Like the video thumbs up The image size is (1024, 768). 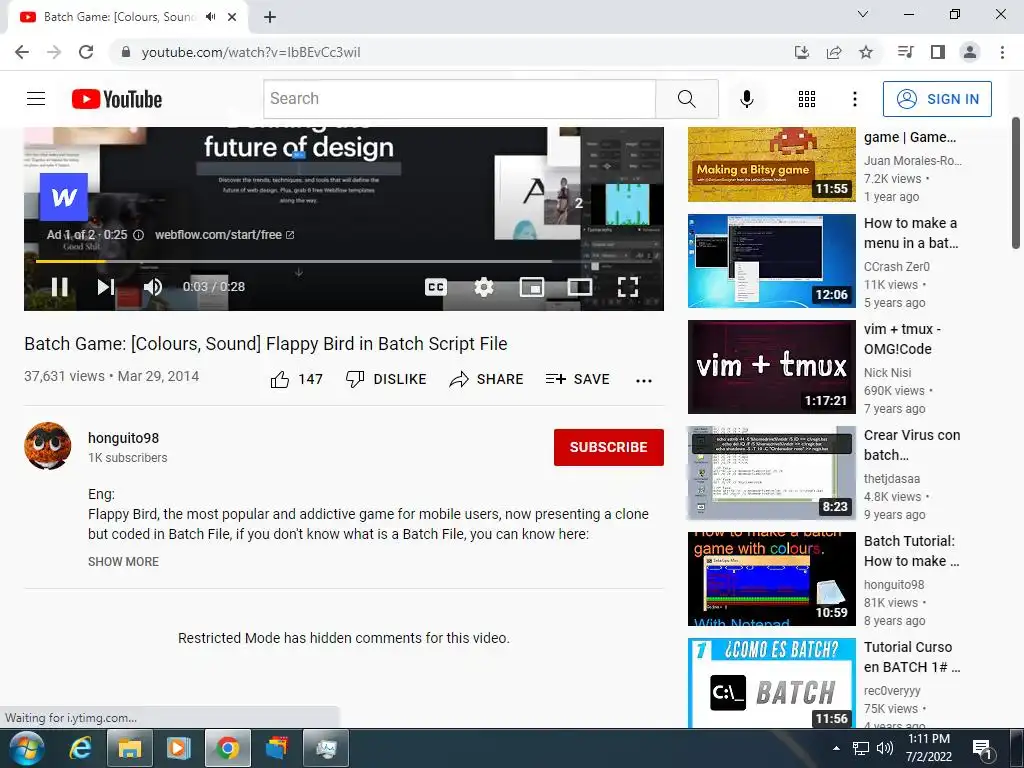(296, 379)
